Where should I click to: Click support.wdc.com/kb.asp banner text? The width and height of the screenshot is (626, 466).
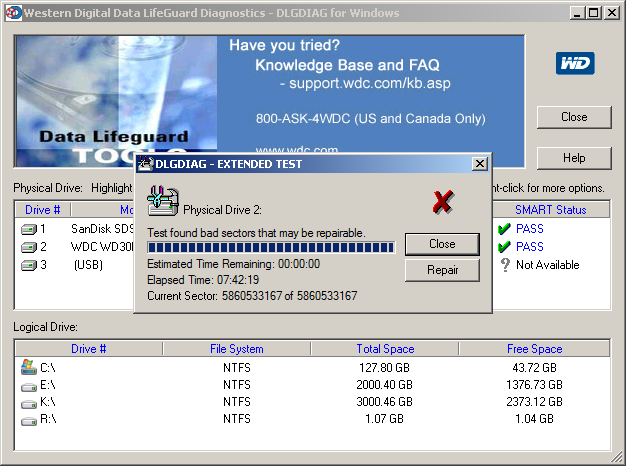click(370, 83)
